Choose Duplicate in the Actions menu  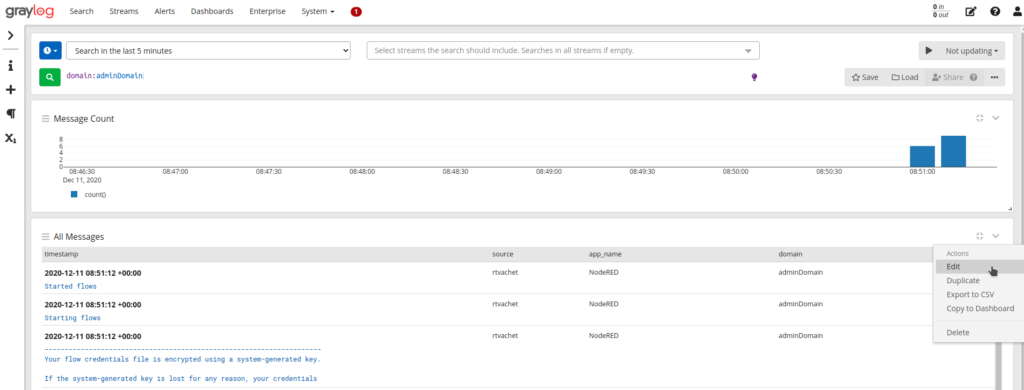(978, 281)
